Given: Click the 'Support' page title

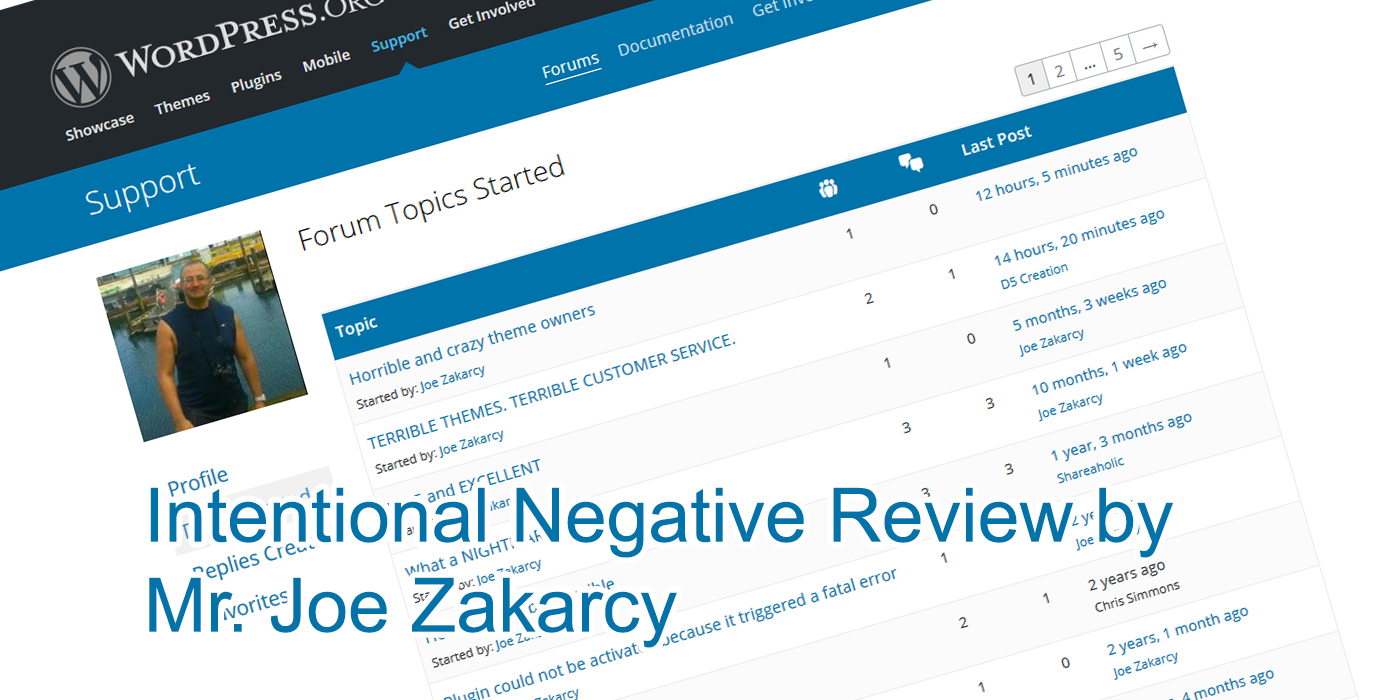Looking at the screenshot, I should (x=142, y=189).
